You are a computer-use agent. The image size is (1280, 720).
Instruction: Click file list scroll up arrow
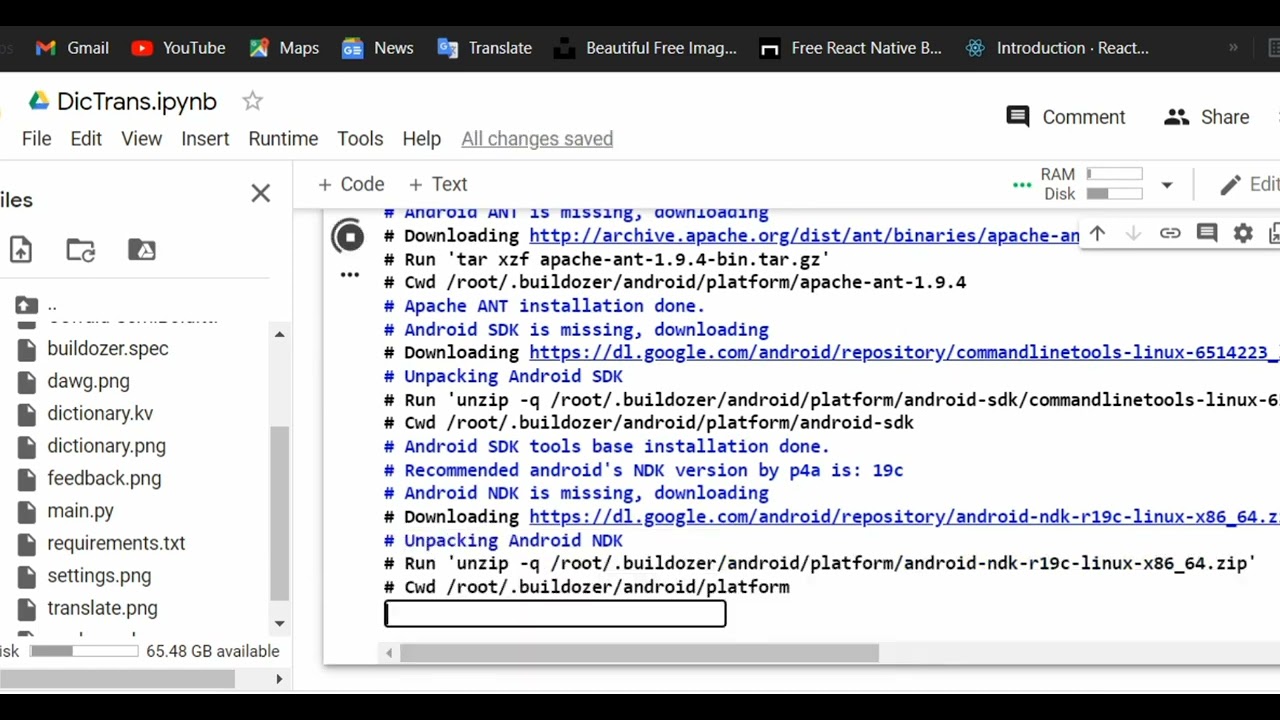[279, 334]
